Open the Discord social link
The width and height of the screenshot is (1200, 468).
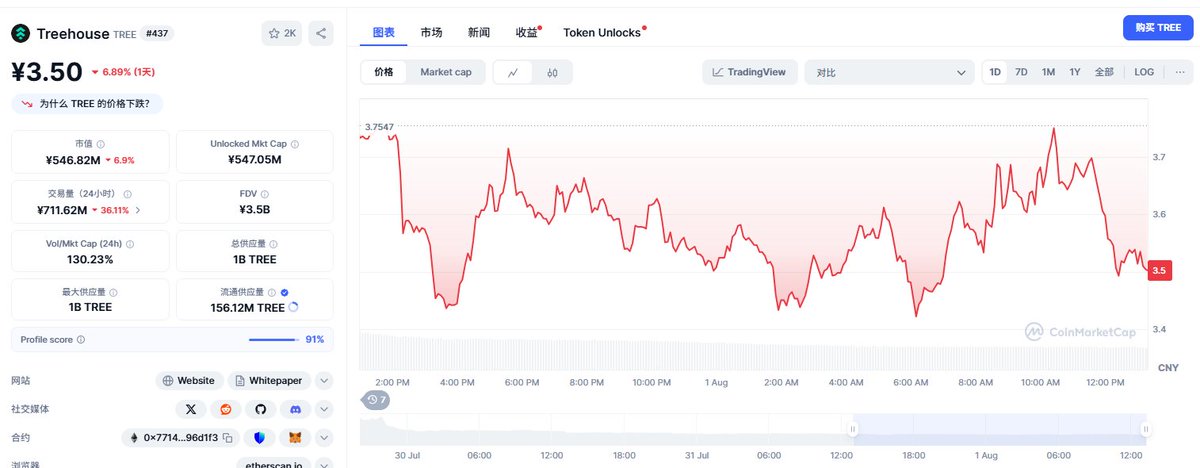click(x=296, y=409)
